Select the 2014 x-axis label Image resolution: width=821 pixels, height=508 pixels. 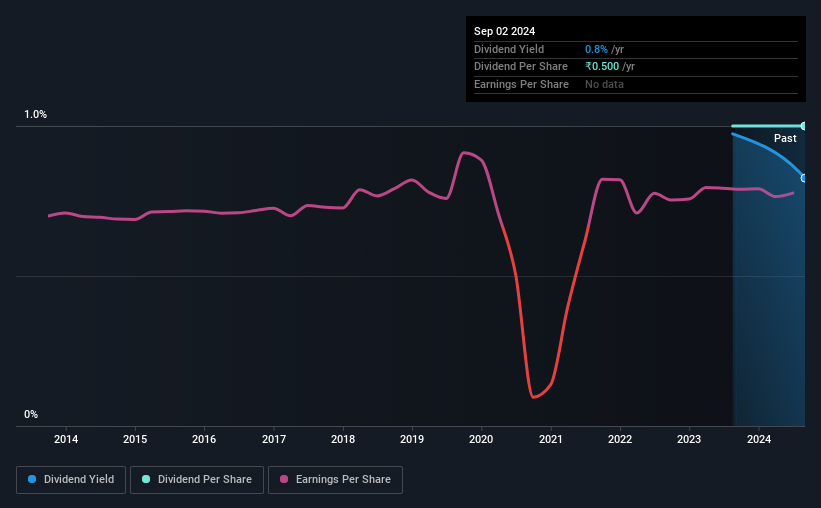pos(66,439)
